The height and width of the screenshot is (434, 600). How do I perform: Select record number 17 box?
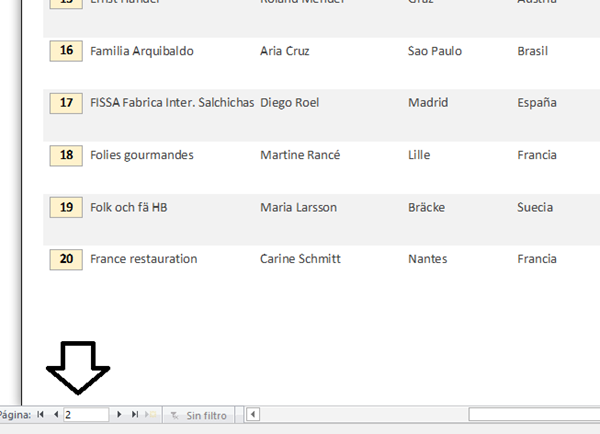click(66, 103)
